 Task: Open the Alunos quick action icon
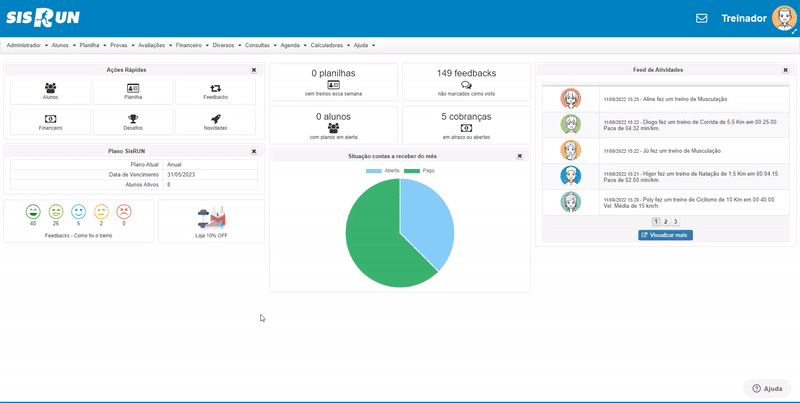51,88
